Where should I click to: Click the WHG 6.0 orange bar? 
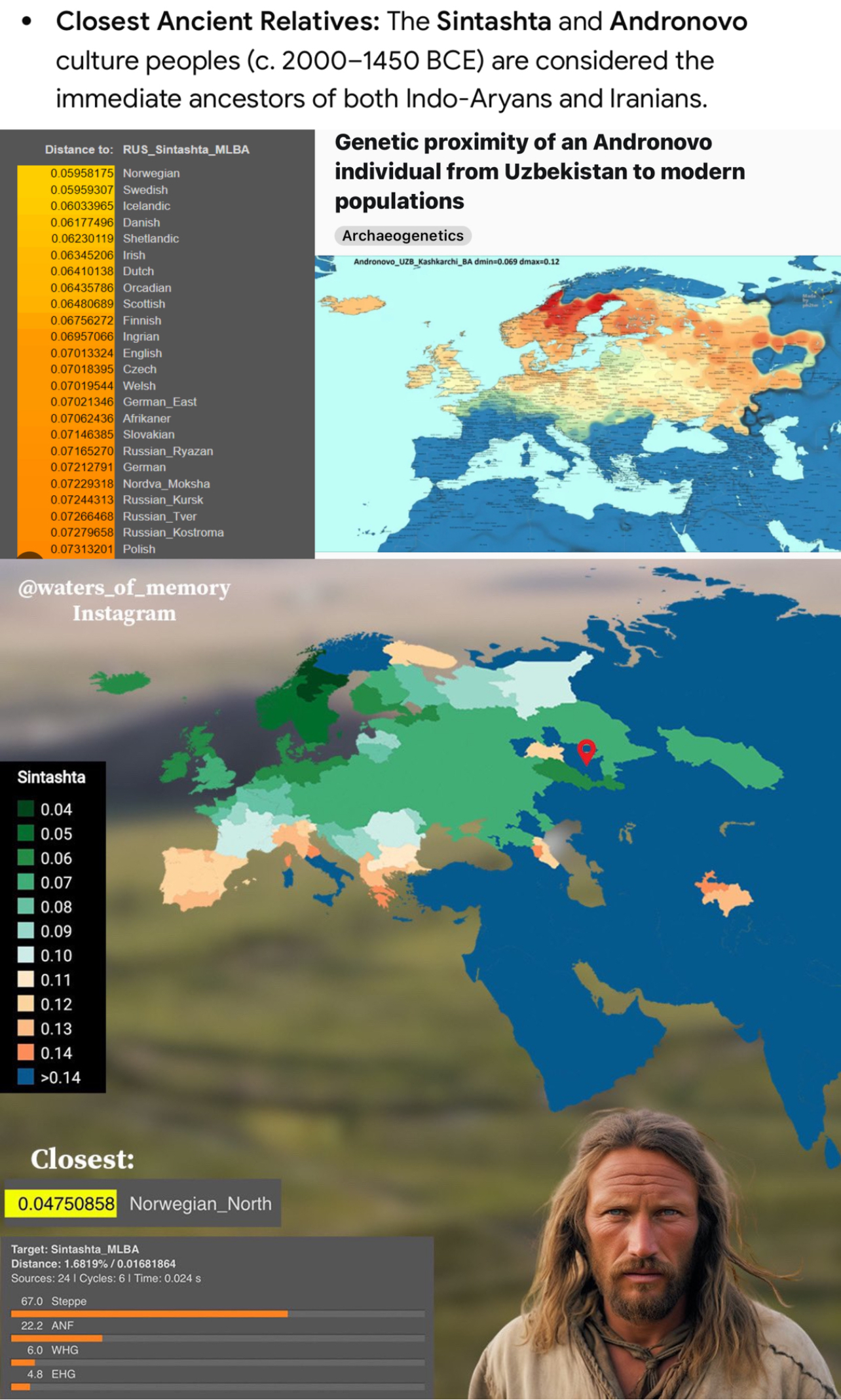pos(23,1363)
